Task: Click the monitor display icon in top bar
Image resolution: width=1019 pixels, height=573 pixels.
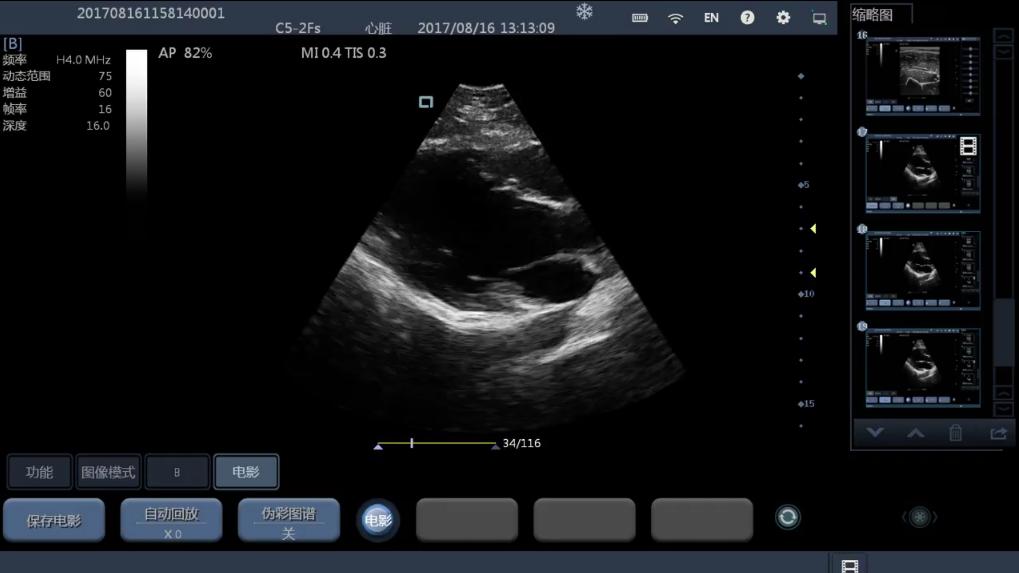Action: (x=819, y=18)
